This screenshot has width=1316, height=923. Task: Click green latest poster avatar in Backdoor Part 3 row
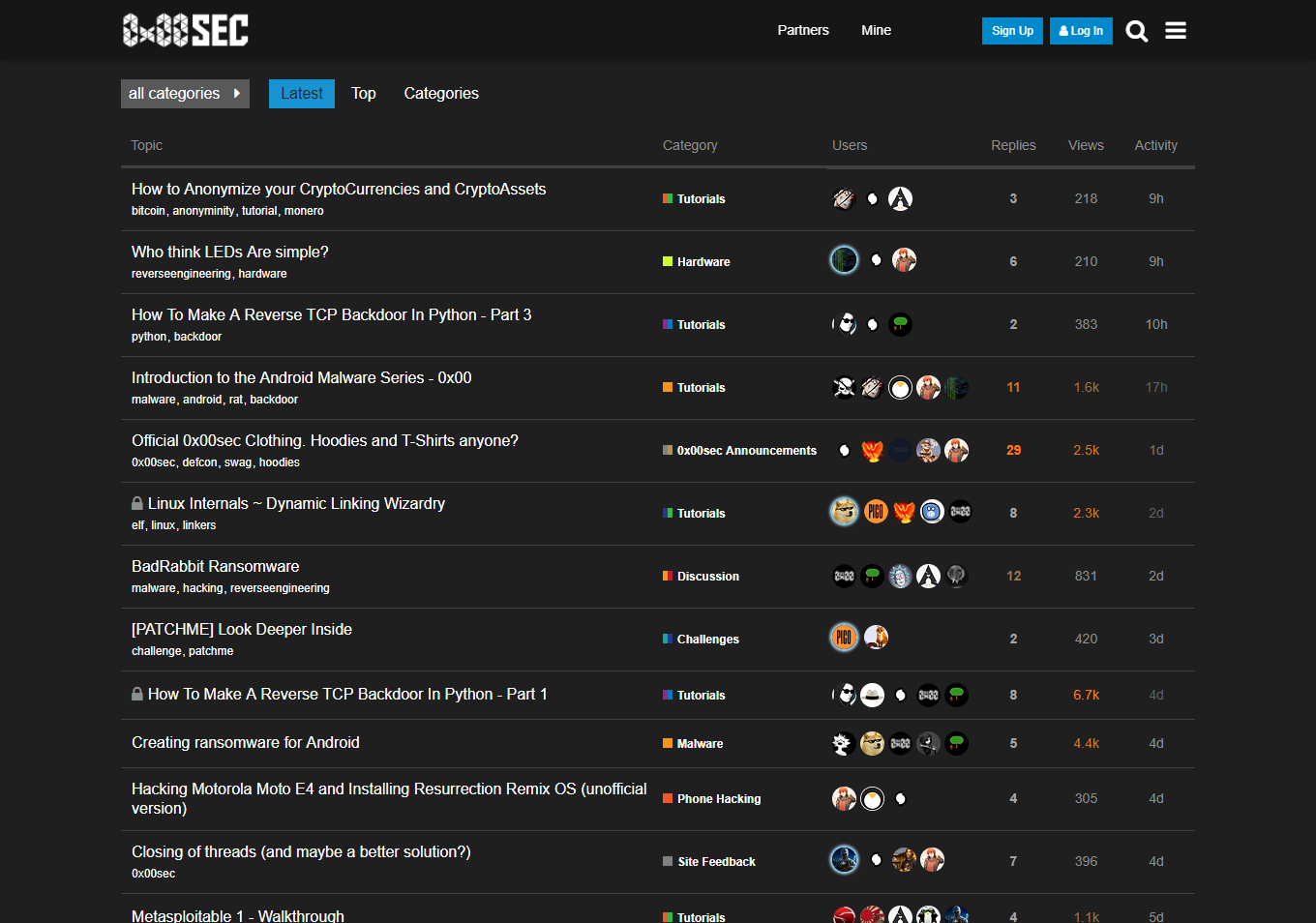coord(901,324)
